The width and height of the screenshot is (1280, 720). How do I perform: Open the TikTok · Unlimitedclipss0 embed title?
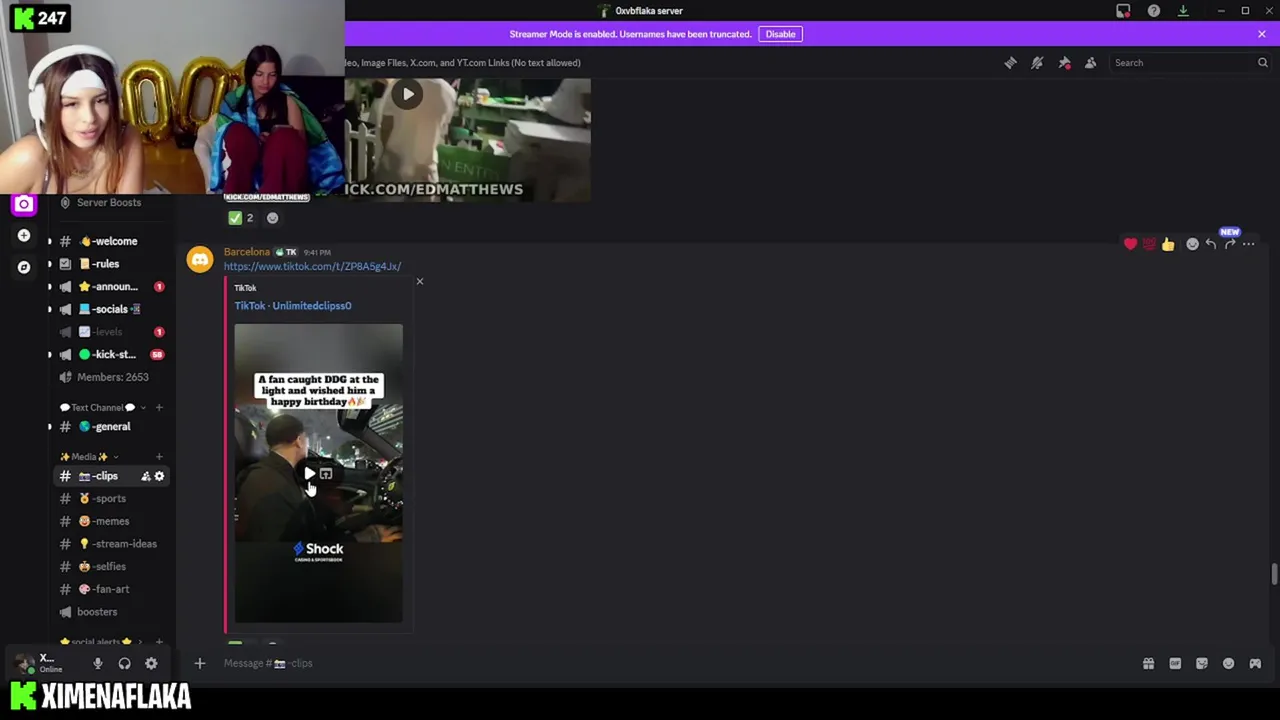pos(293,306)
